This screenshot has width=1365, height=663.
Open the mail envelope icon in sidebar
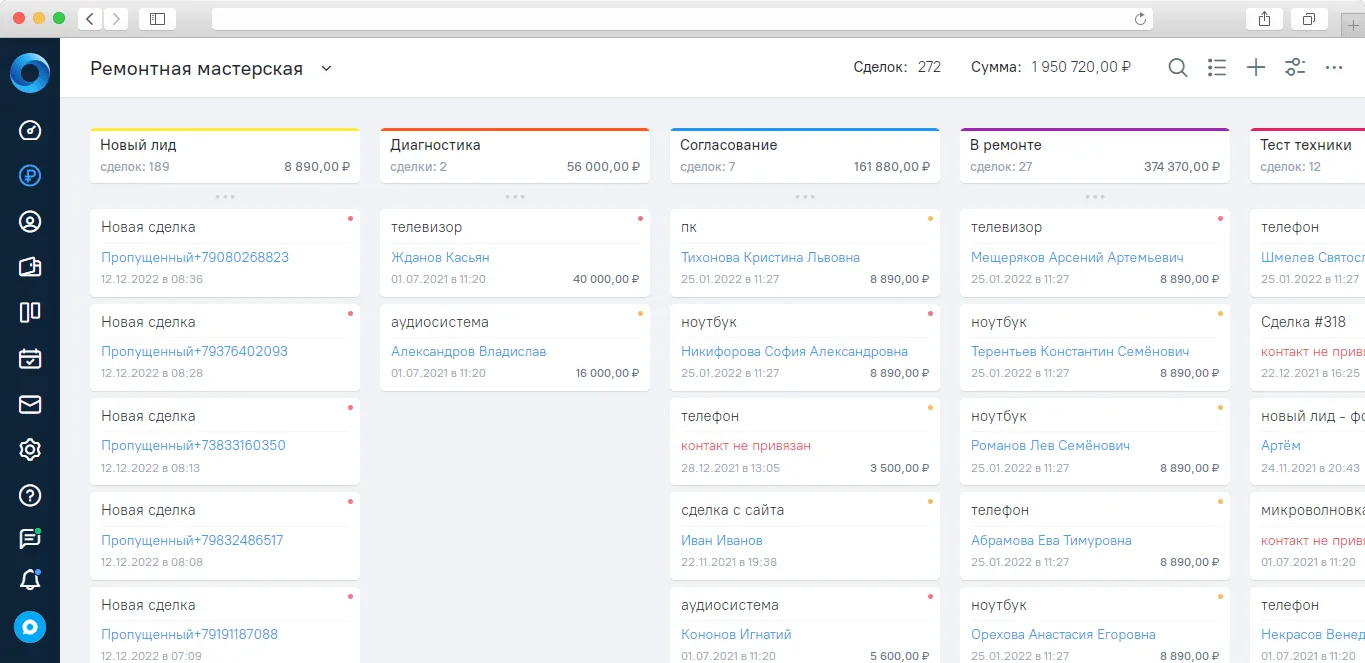tap(30, 404)
